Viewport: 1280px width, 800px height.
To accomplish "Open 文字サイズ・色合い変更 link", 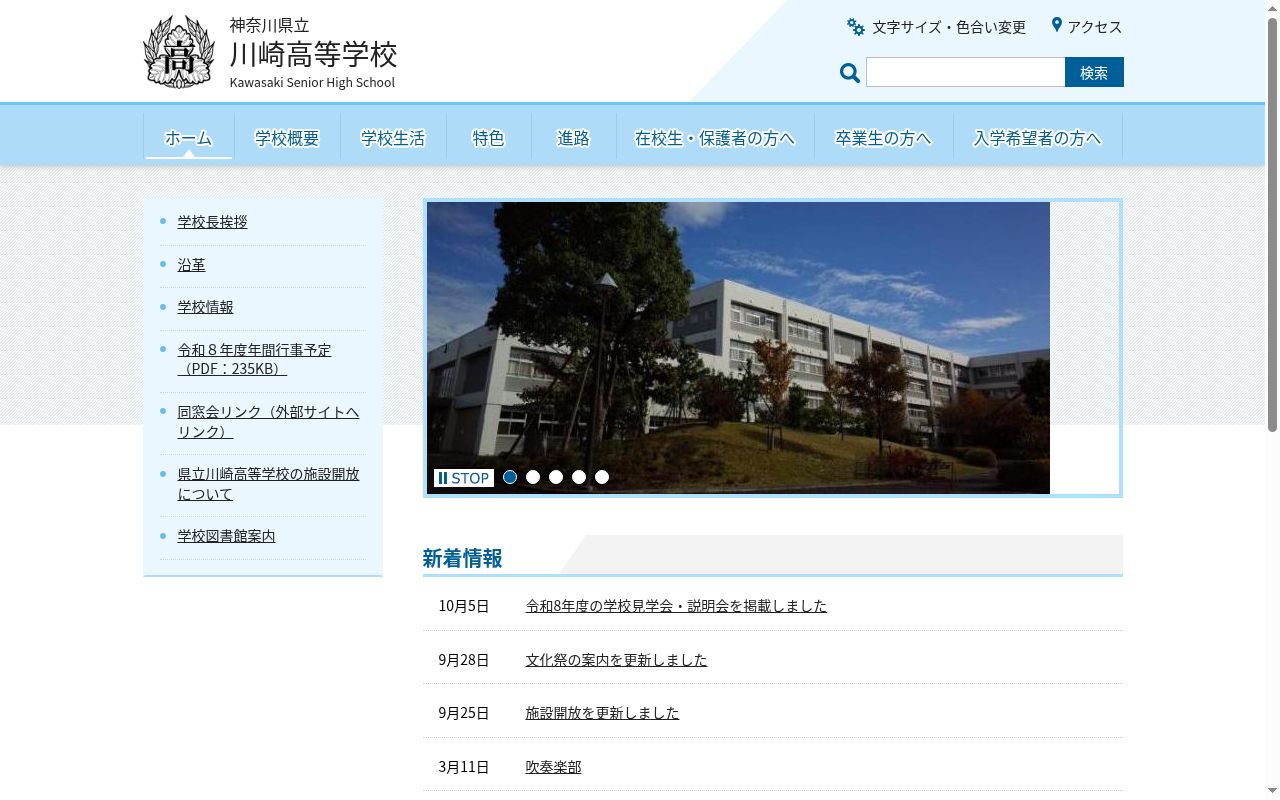I will 949,27.
